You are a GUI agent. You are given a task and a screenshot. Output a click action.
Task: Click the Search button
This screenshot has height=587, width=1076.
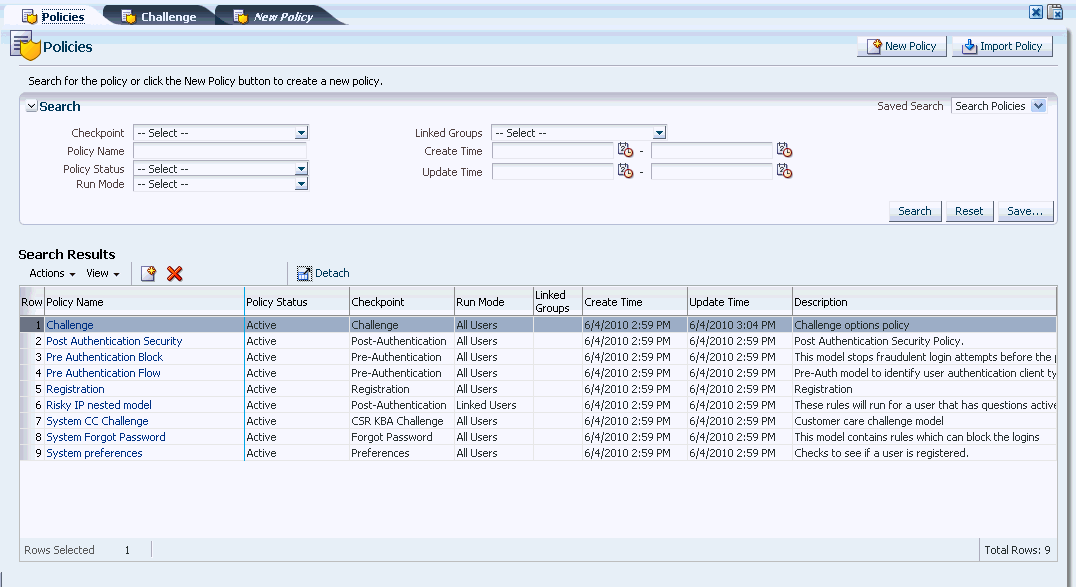pyautogui.click(x=914, y=211)
